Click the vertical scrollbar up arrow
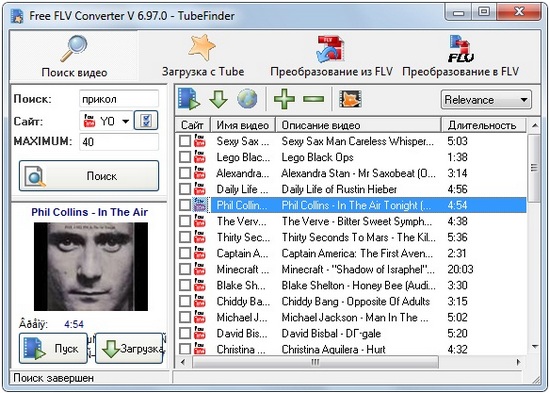This screenshot has width=550, height=393. pos(535,125)
